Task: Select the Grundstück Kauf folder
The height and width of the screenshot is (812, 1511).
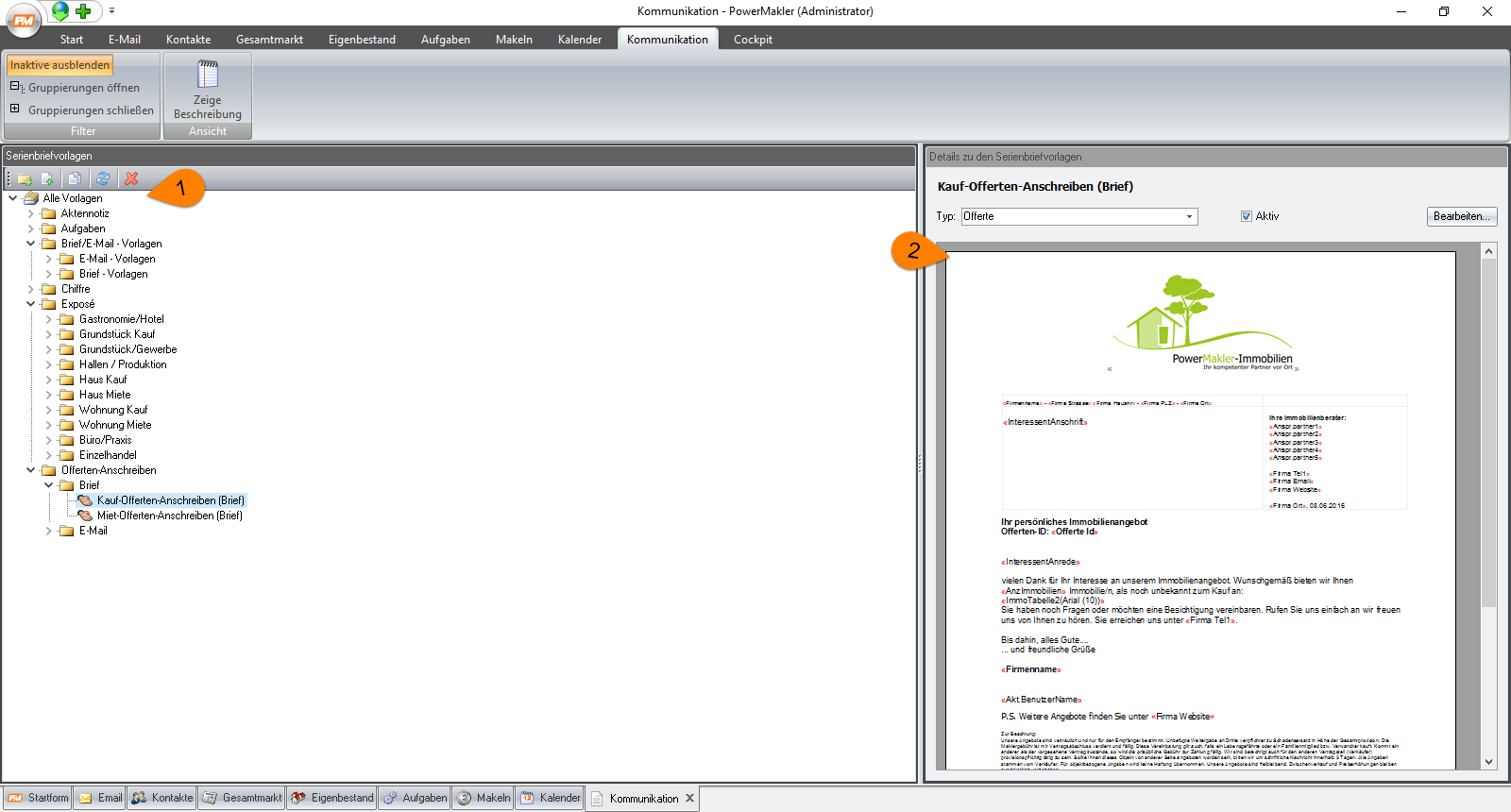Action: [x=117, y=334]
